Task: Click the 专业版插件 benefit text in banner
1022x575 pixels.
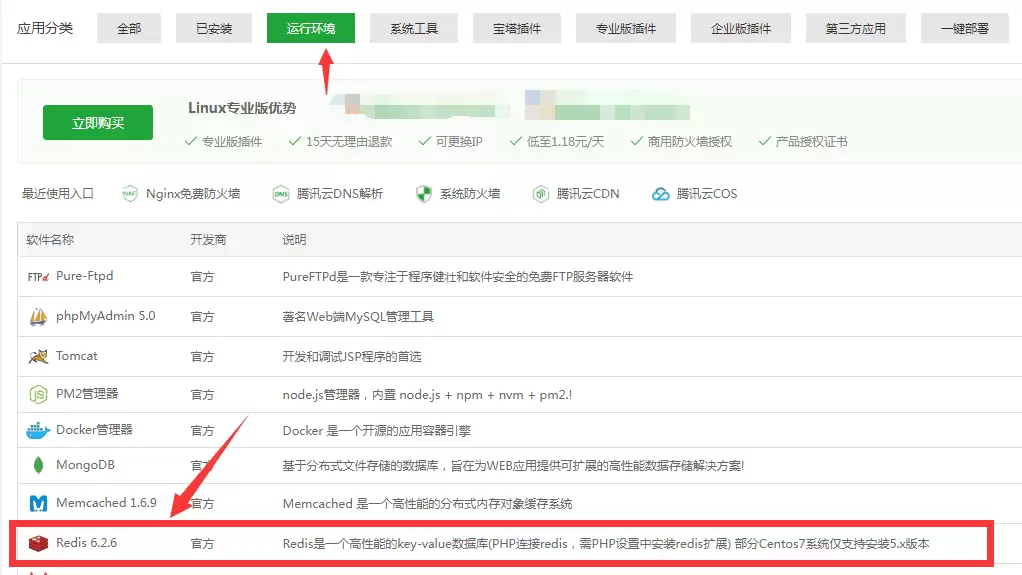Action: [x=232, y=141]
